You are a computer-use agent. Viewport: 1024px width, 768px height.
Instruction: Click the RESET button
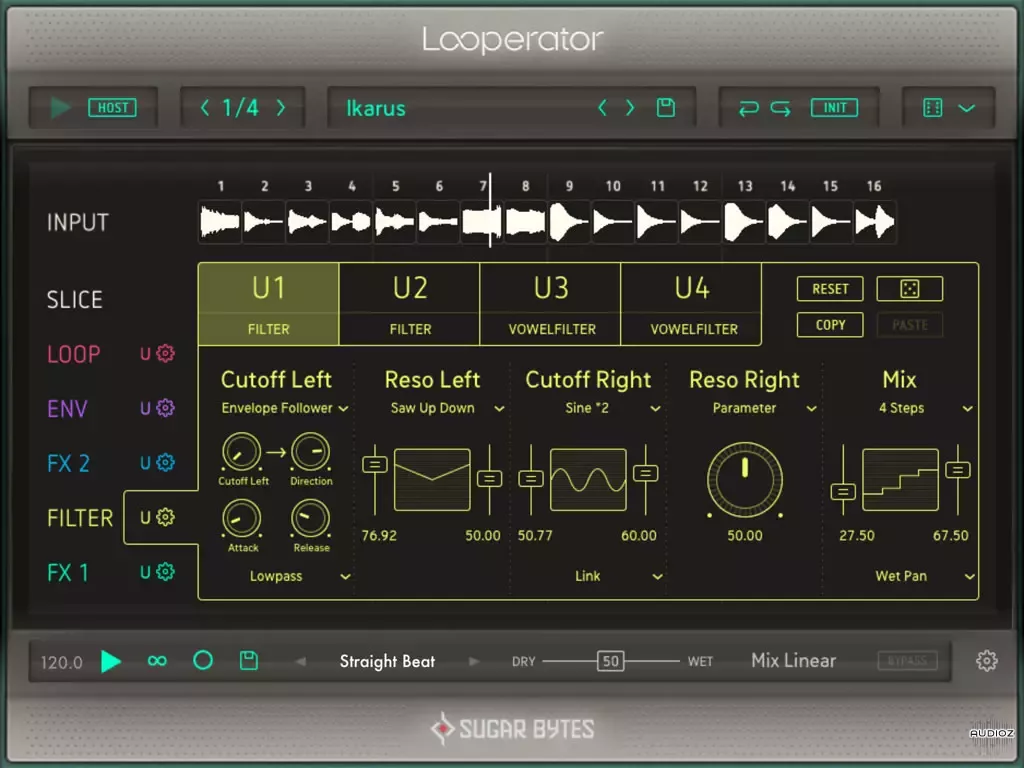(x=830, y=289)
